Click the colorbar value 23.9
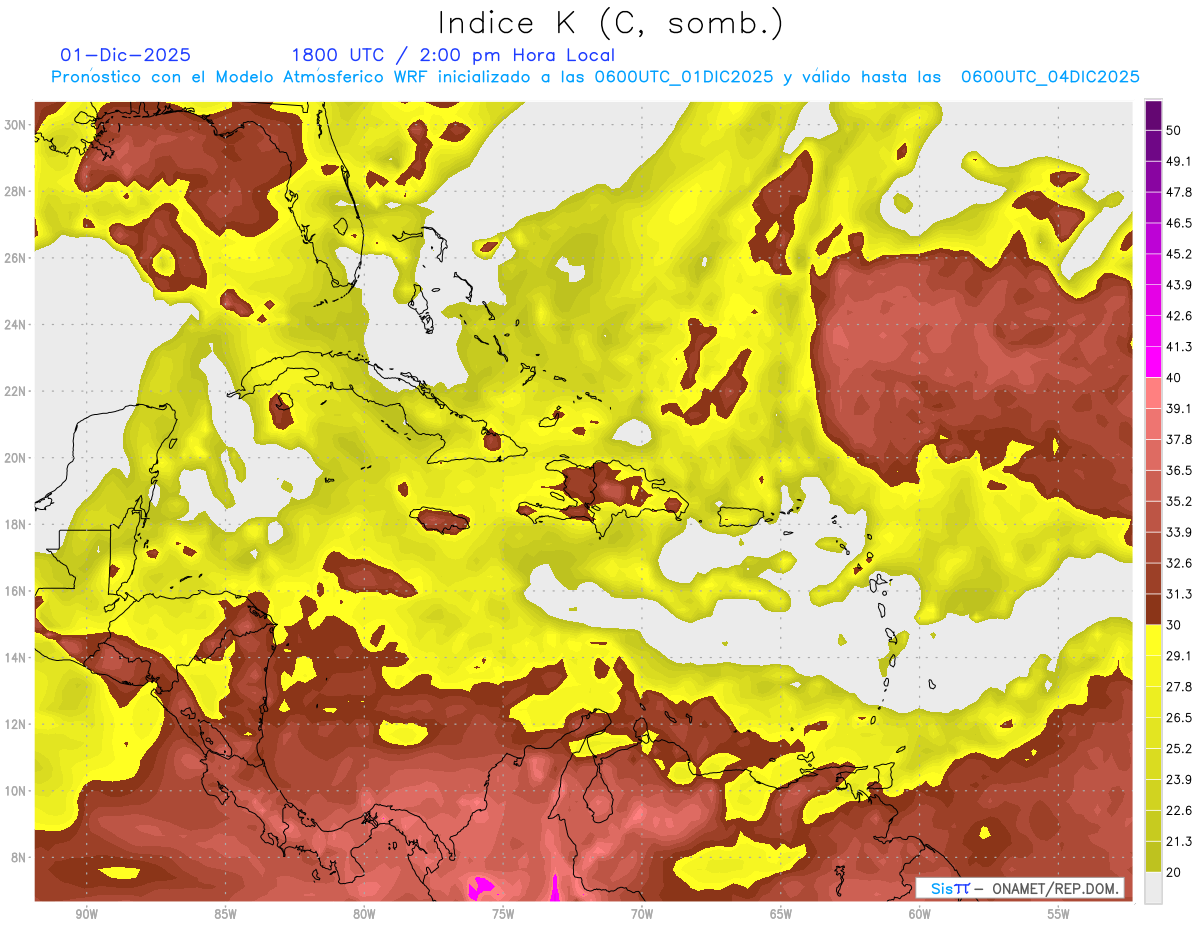Image resolution: width=1200 pixels, height=927 pixels. (1179, 780)
